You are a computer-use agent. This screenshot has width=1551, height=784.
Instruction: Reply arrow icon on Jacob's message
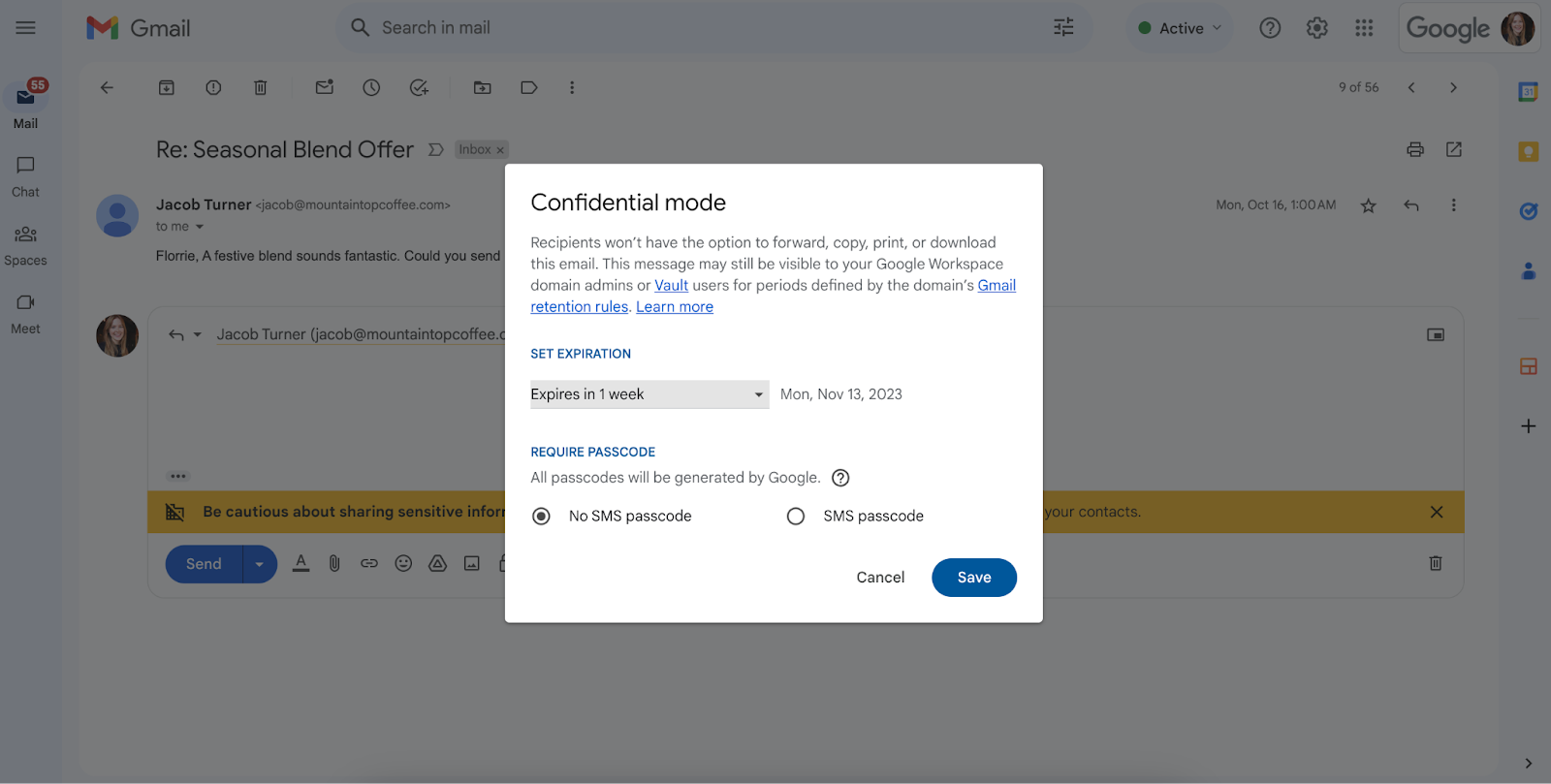click(1411, 205)
